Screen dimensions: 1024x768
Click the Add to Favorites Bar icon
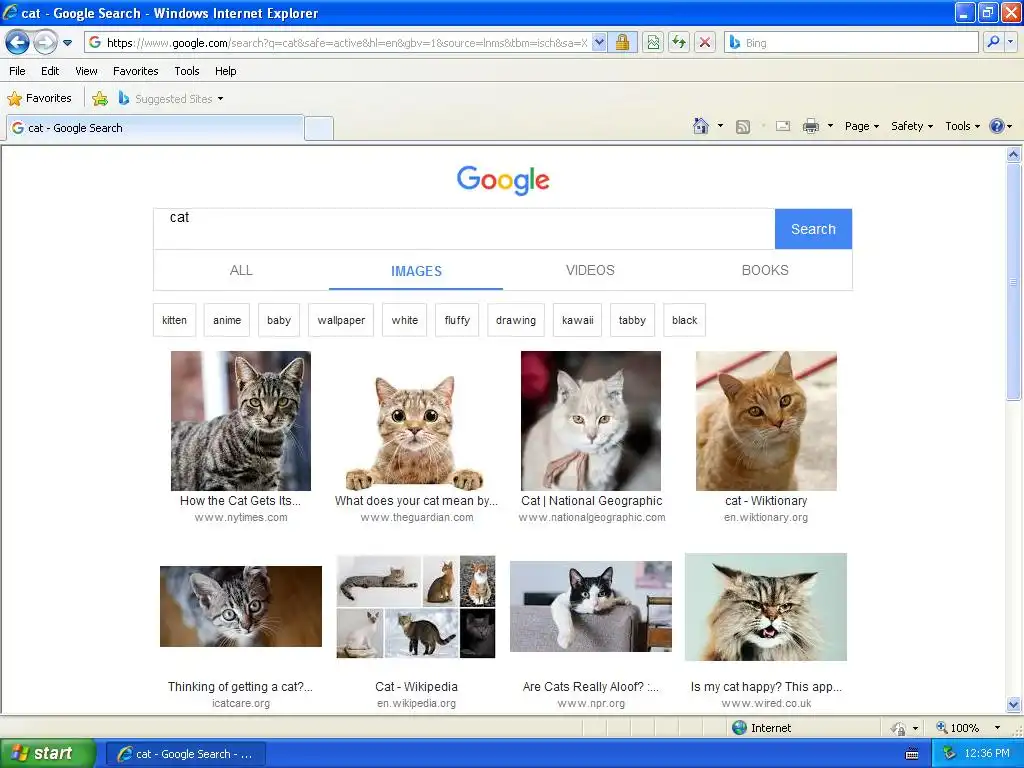click(100, 99)
